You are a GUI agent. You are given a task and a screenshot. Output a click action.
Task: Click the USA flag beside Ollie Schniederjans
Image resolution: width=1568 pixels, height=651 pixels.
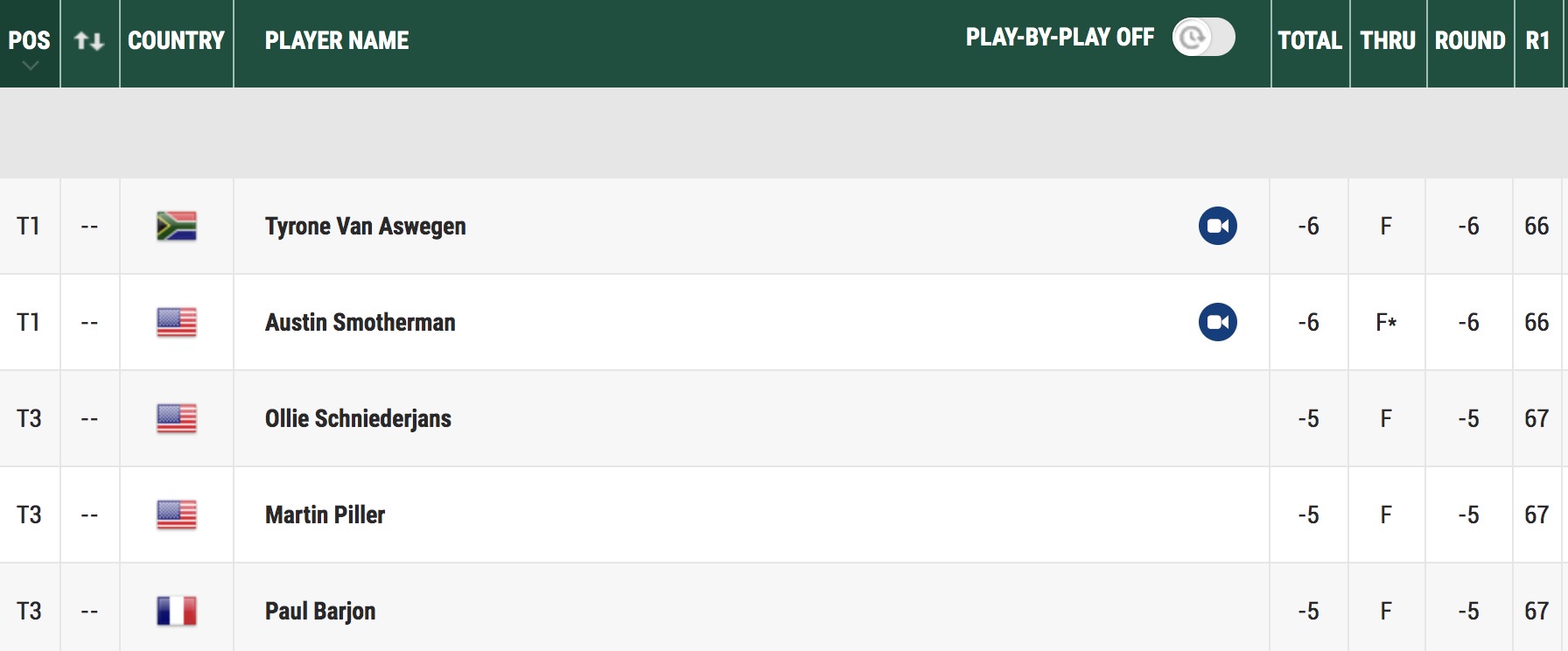click(x=177, y=418)
